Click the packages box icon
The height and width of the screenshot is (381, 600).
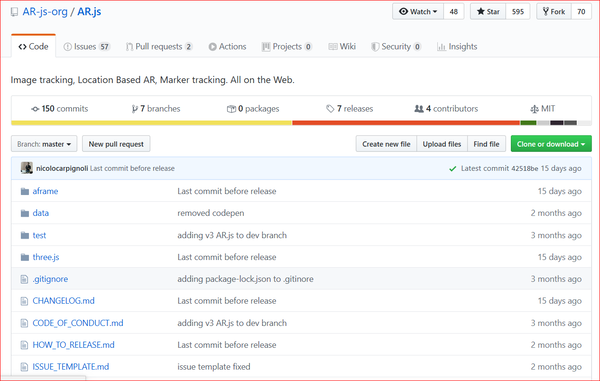click(231, 109)
